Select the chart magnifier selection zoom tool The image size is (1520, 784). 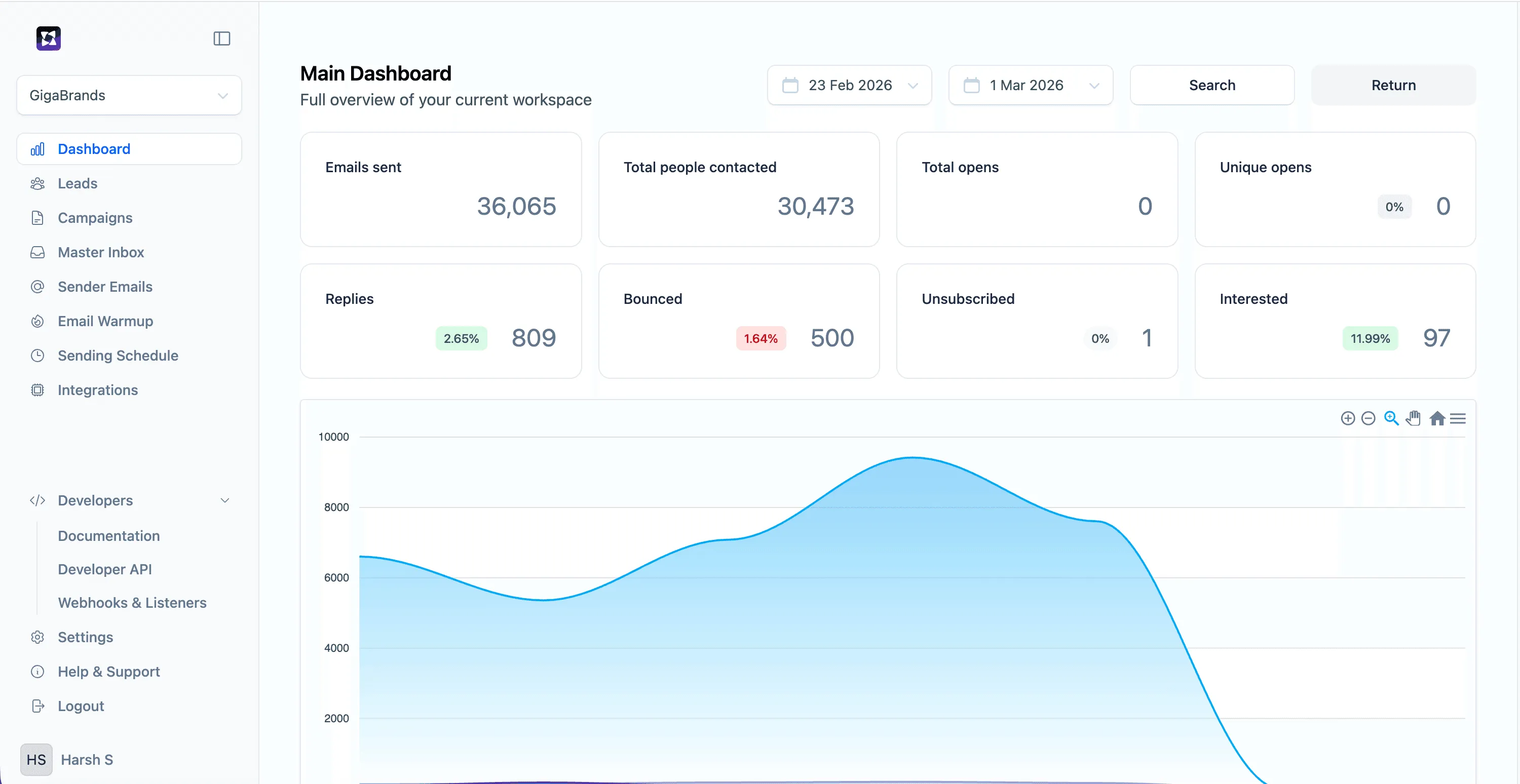pyautogui.click(x=1391, y=418)
